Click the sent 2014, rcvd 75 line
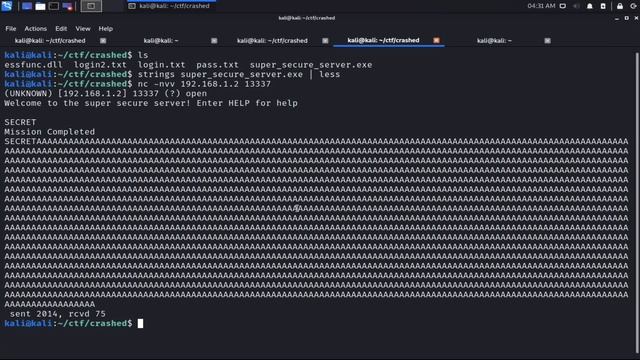 click(58, 314)
